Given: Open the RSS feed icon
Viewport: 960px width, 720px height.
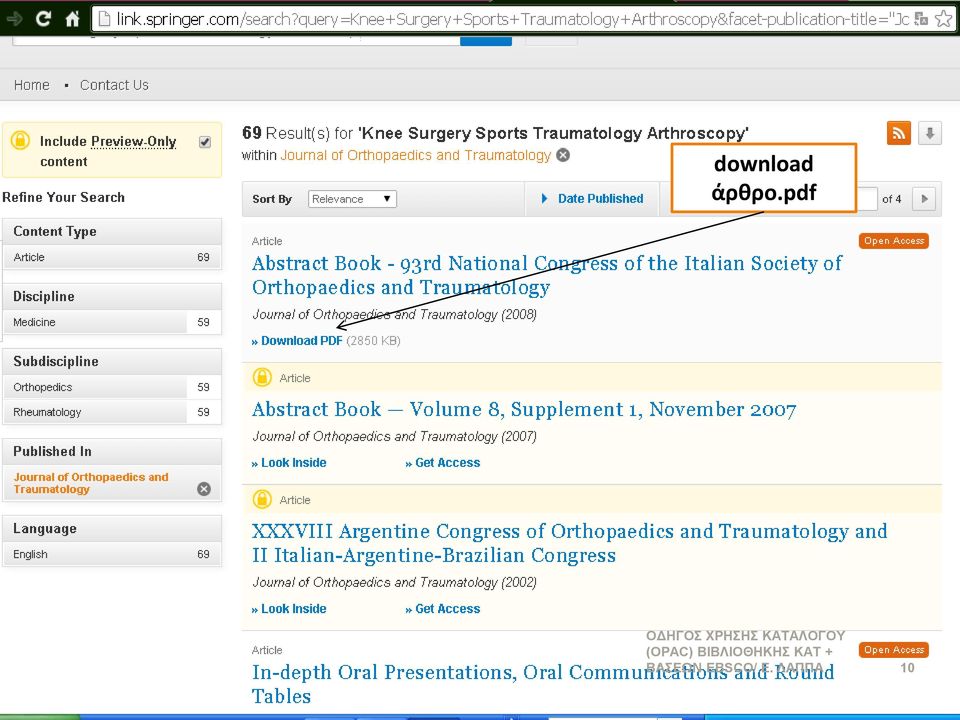Looking at the screenshot, I should pos(899,133).
